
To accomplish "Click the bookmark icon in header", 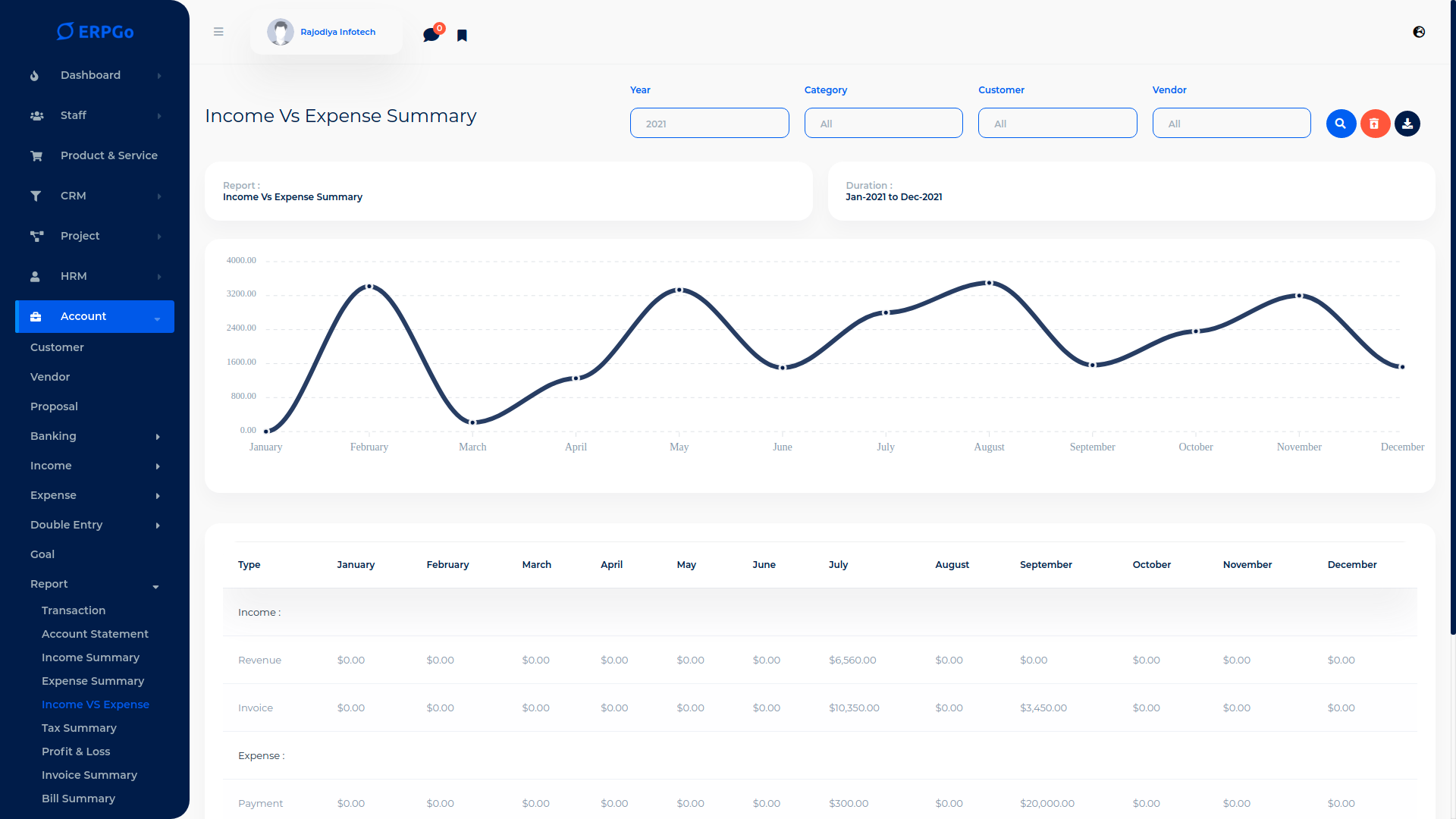I will coord(462,36).
